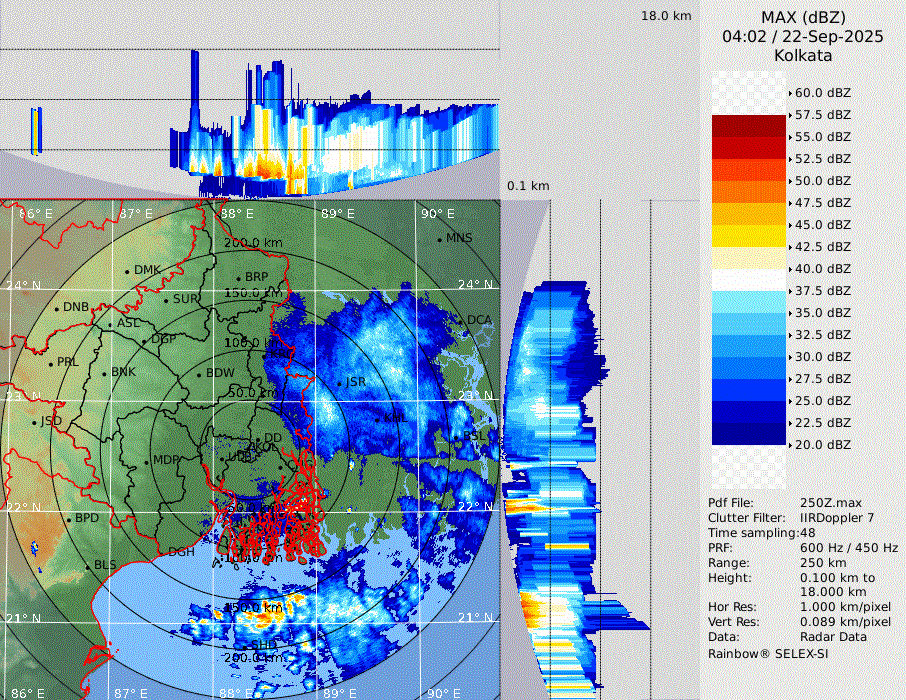Select the DCA station label
This screenshot has width=906, height=700.
(479, 320)
